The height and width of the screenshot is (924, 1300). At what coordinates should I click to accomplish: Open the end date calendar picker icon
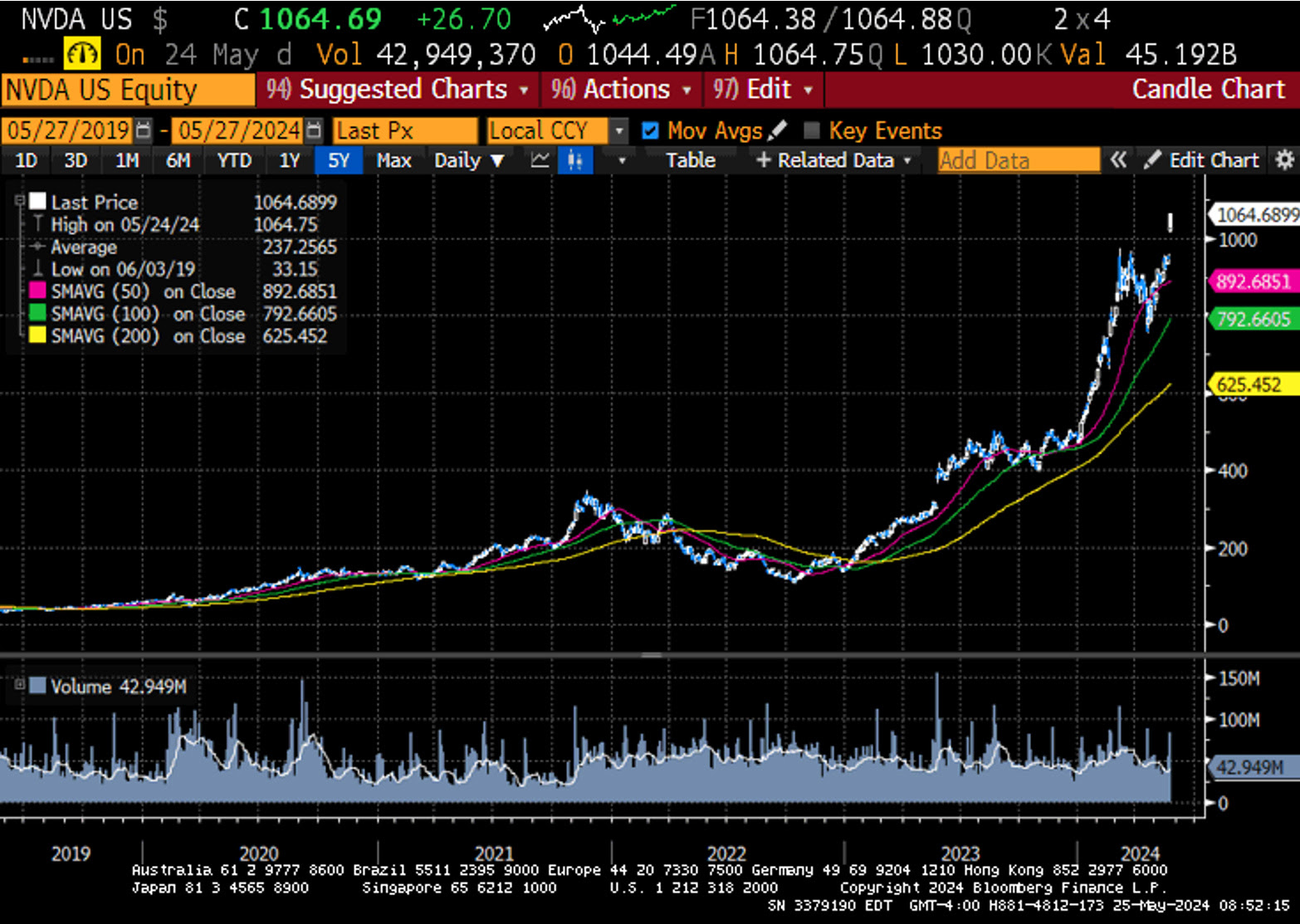(x=313, y=130)
